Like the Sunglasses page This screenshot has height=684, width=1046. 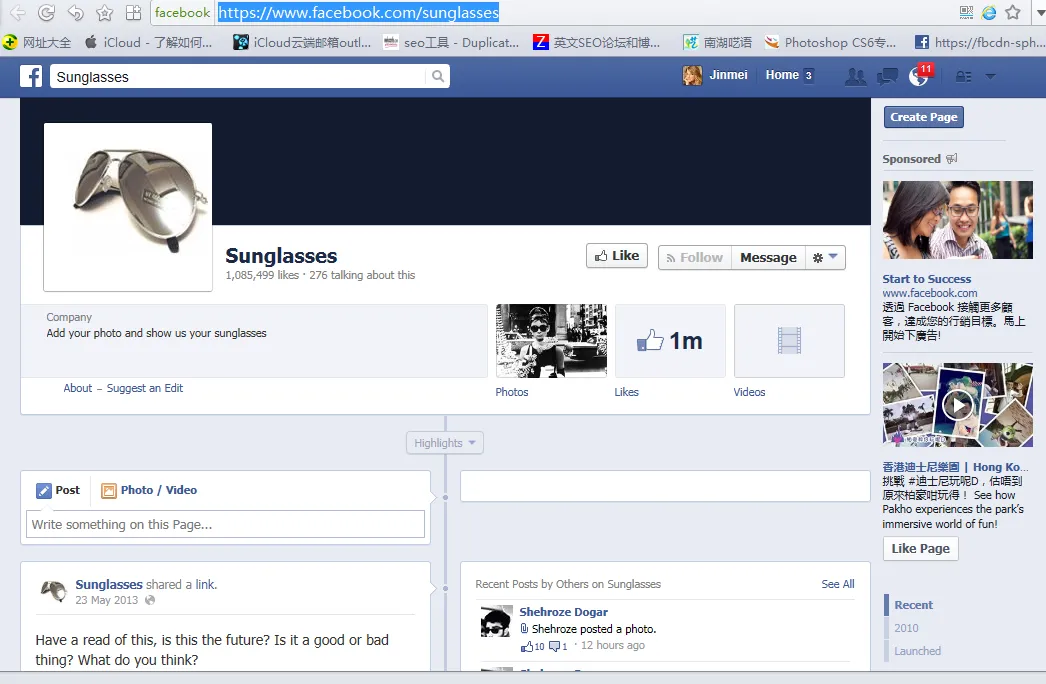coord(617,256)
